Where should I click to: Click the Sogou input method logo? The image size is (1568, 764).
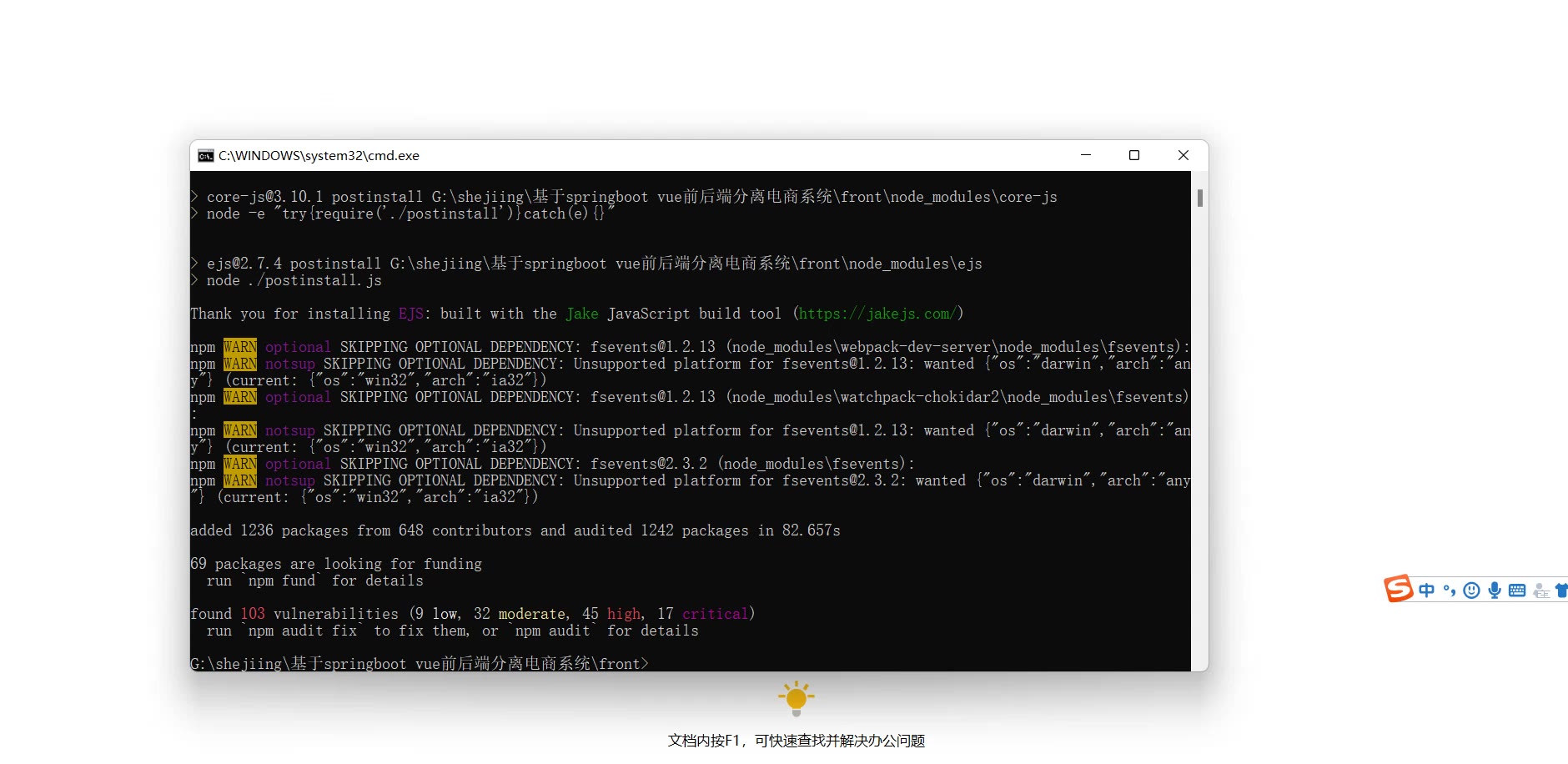click(1399, 589)
